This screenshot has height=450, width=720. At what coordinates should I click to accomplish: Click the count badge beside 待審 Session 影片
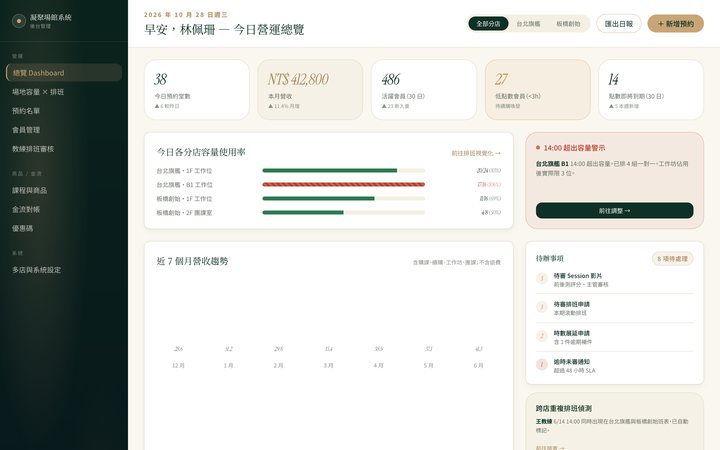coord(542,278)
